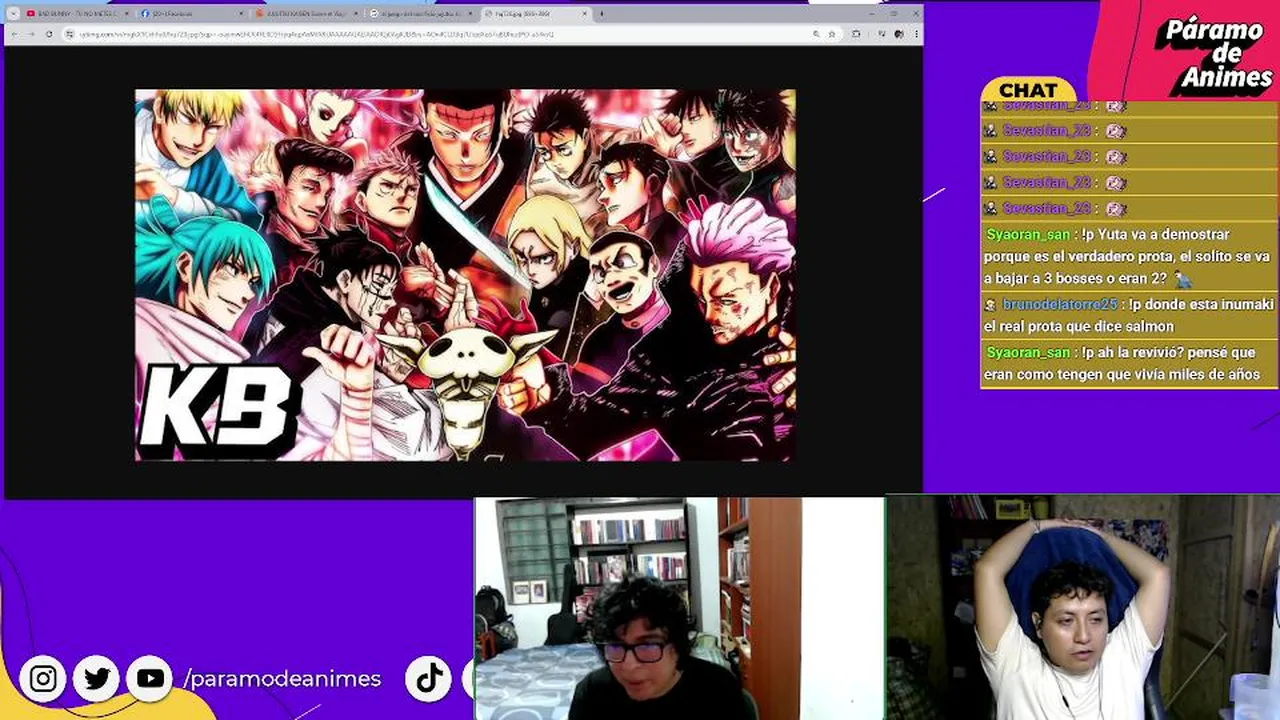The image size is (1280, 720).
Task: Click the TikTok icon in the footer
Action: (429, 679)
